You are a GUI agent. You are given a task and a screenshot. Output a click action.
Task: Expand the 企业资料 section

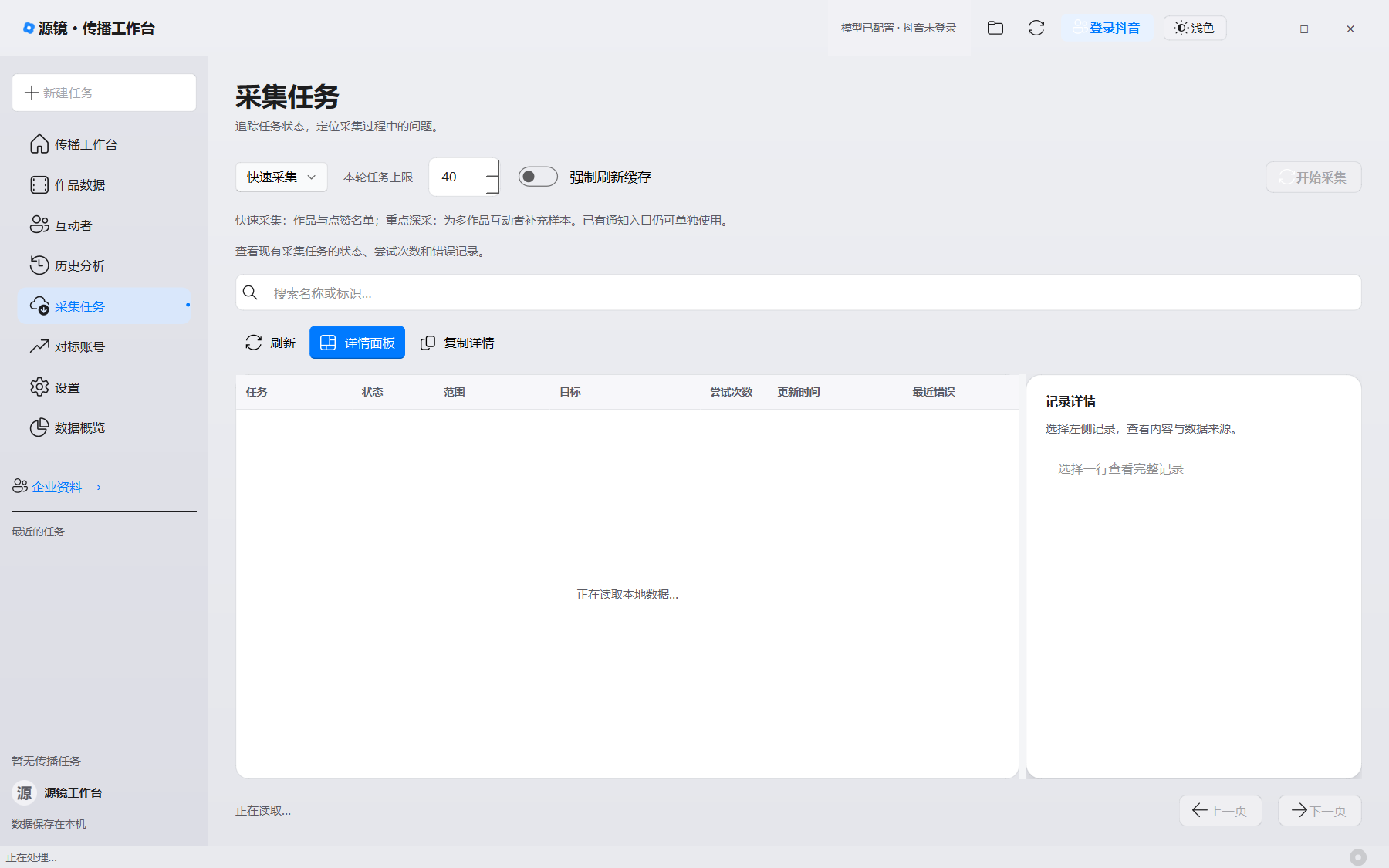point(57,487)
